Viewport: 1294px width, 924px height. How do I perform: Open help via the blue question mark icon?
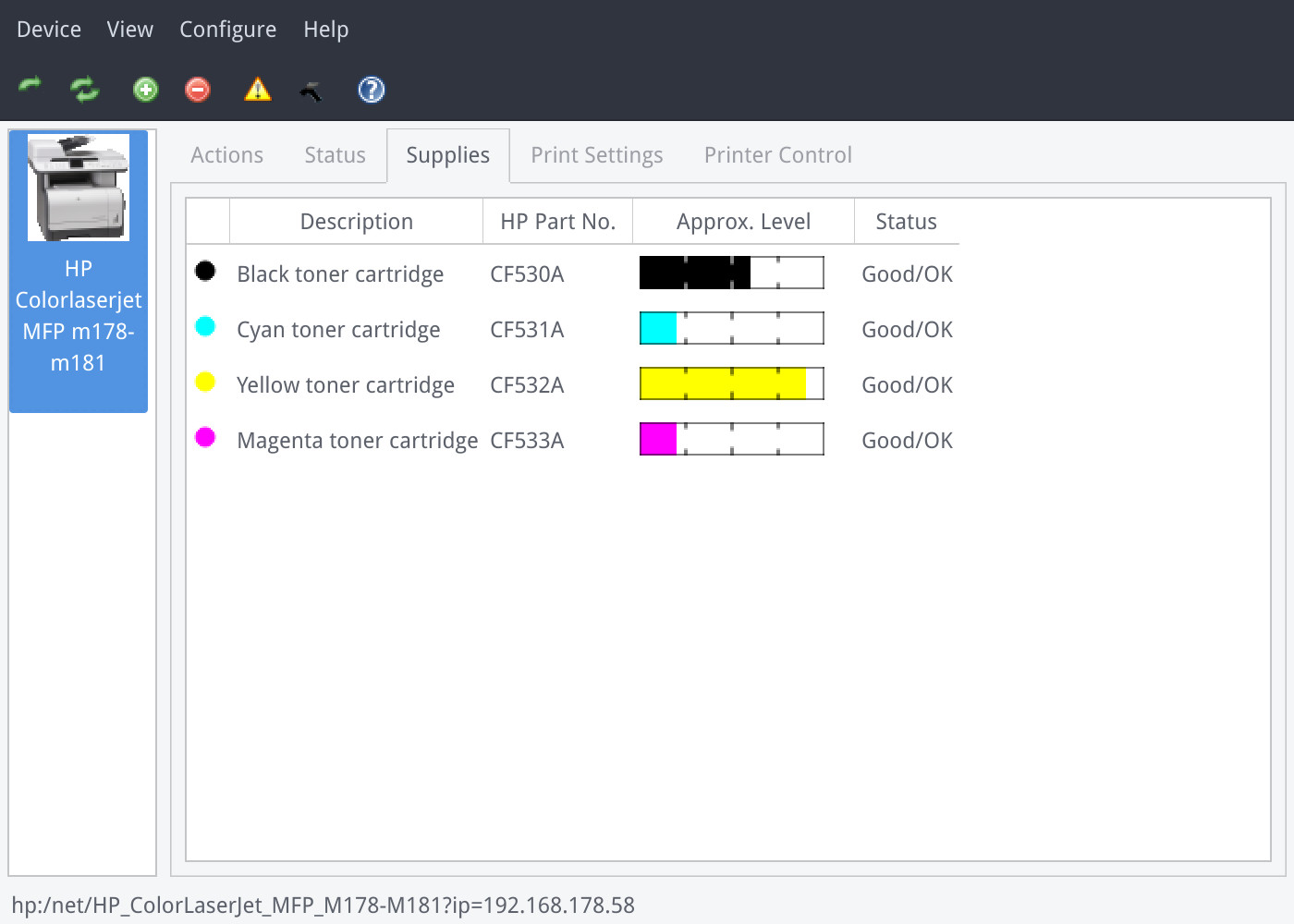tap(371, 90)
